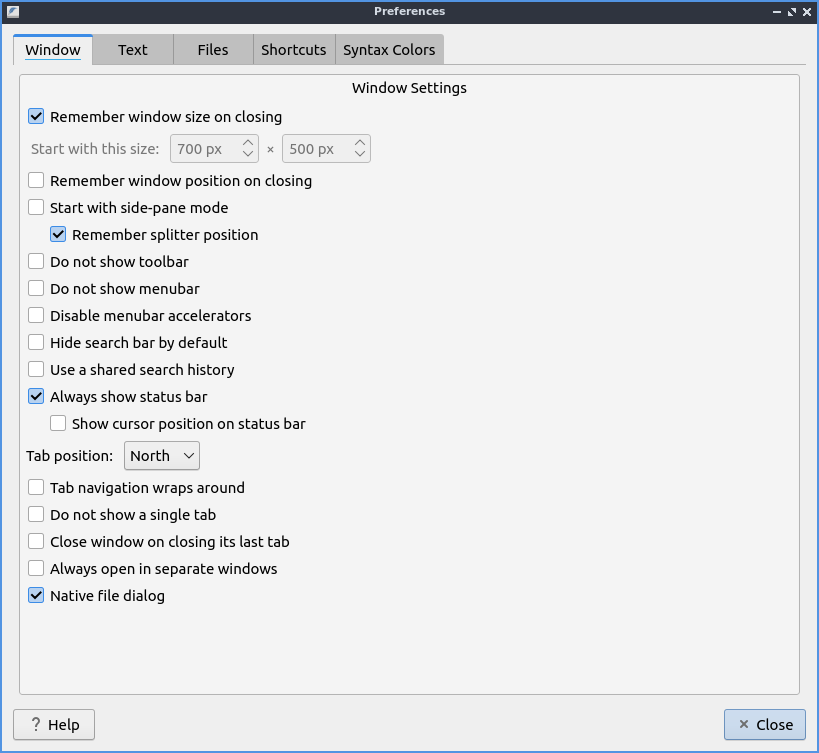
Task: Enable Tab navigation wraps around
Action: click(37, 488)
